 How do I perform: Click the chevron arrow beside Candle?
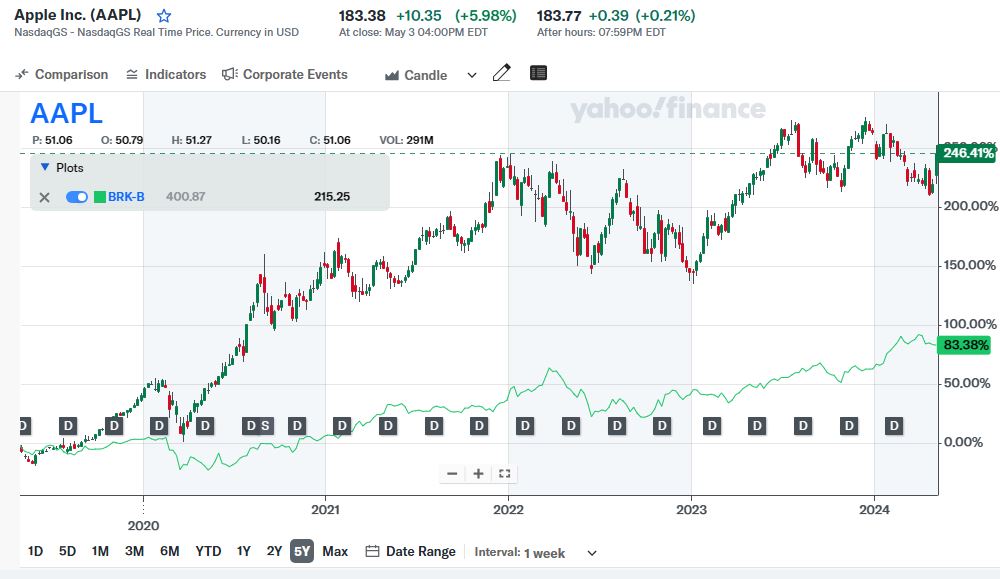pyautogui.click(x=472, y=75)
